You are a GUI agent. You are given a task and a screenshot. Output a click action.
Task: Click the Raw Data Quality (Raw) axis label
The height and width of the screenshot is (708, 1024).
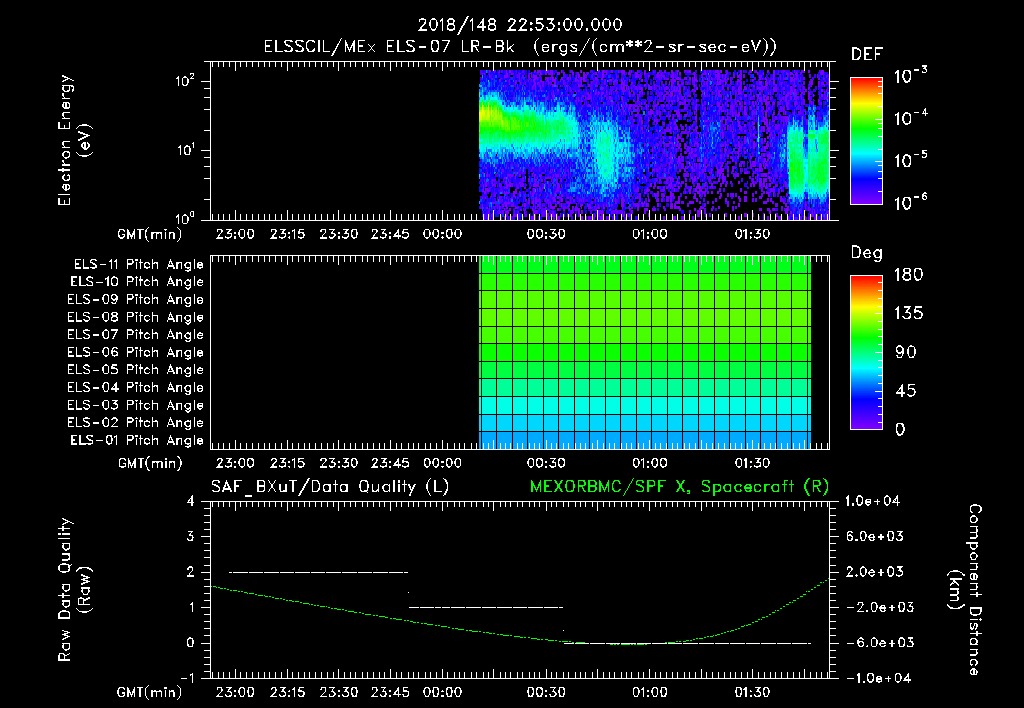coord(74,589)
